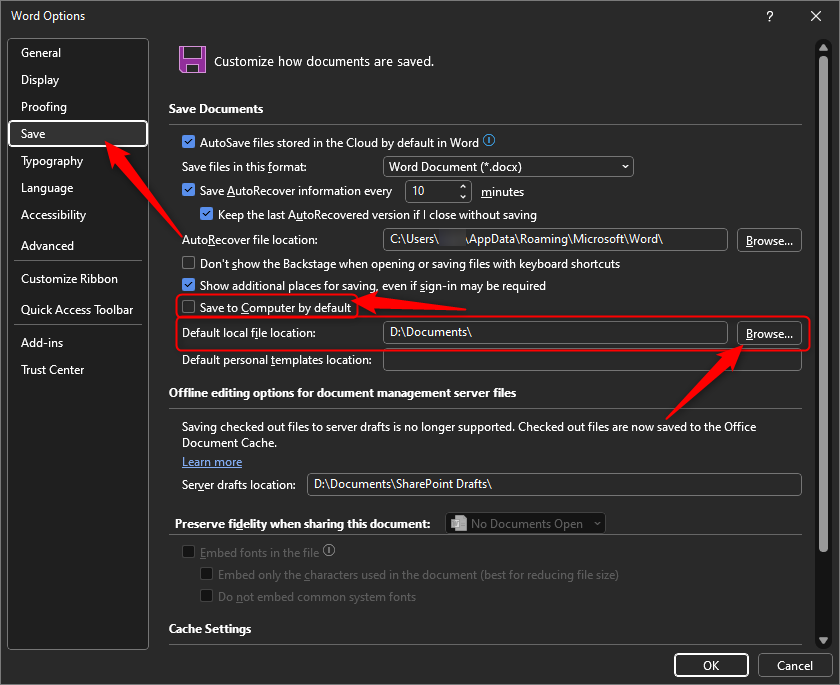Image resolution: width=840 pixels, height=685 pixels.
Task: Click the document icon in No Documents Open dropdown
Action: (x=458, y=522)
